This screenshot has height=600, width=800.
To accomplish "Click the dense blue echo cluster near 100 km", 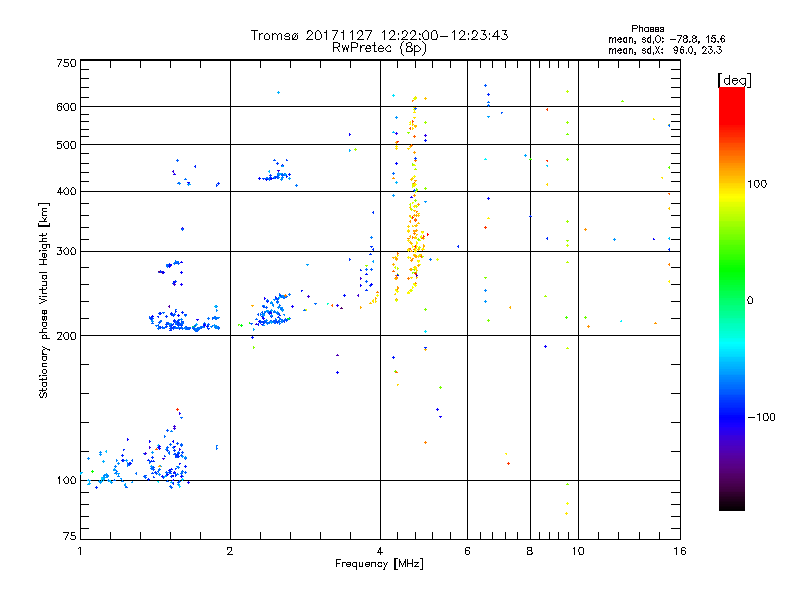I will coord(166,462).
